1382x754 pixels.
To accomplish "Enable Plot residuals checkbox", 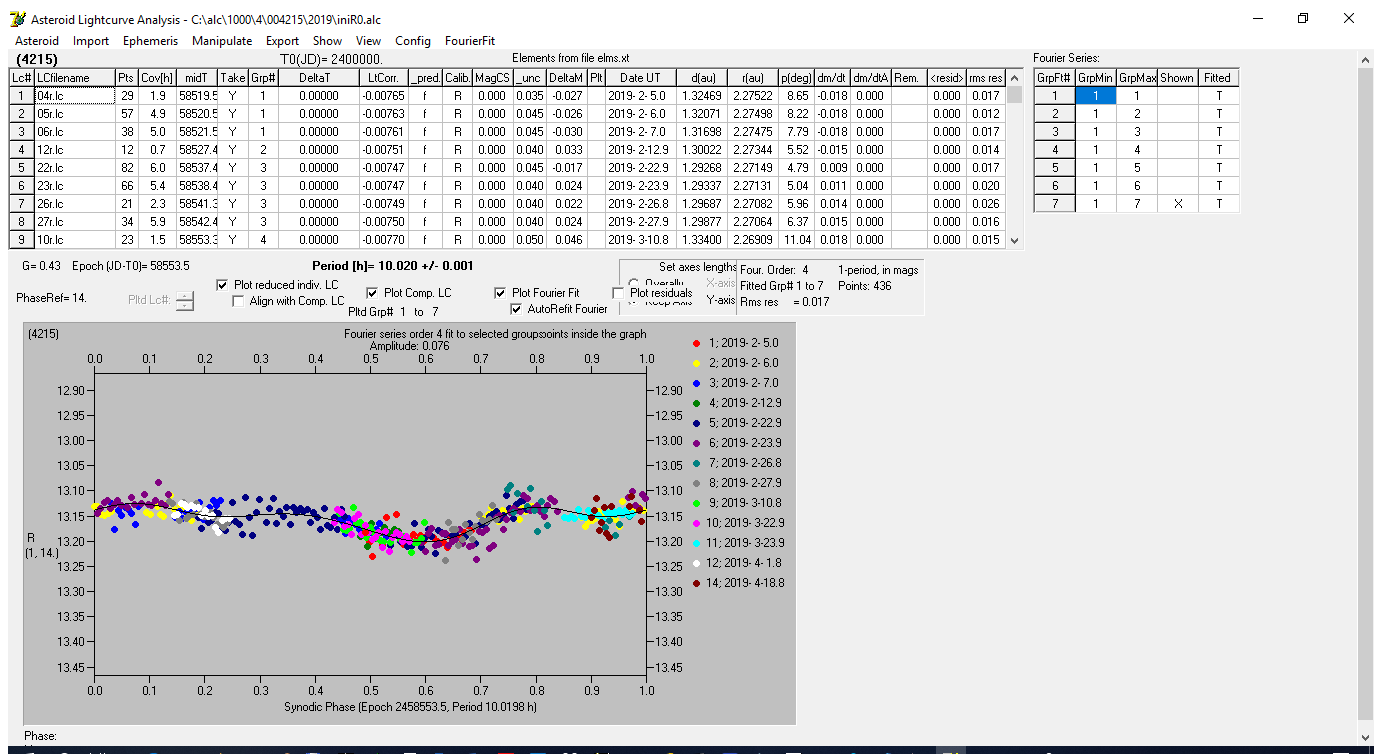I will 618,293.
